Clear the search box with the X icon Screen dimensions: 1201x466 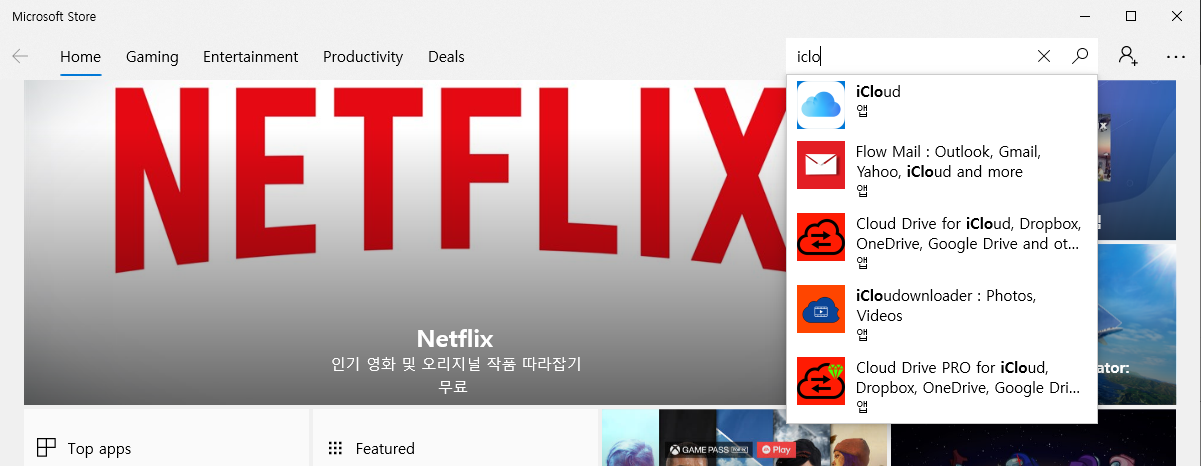click(x=1044, y=56)
